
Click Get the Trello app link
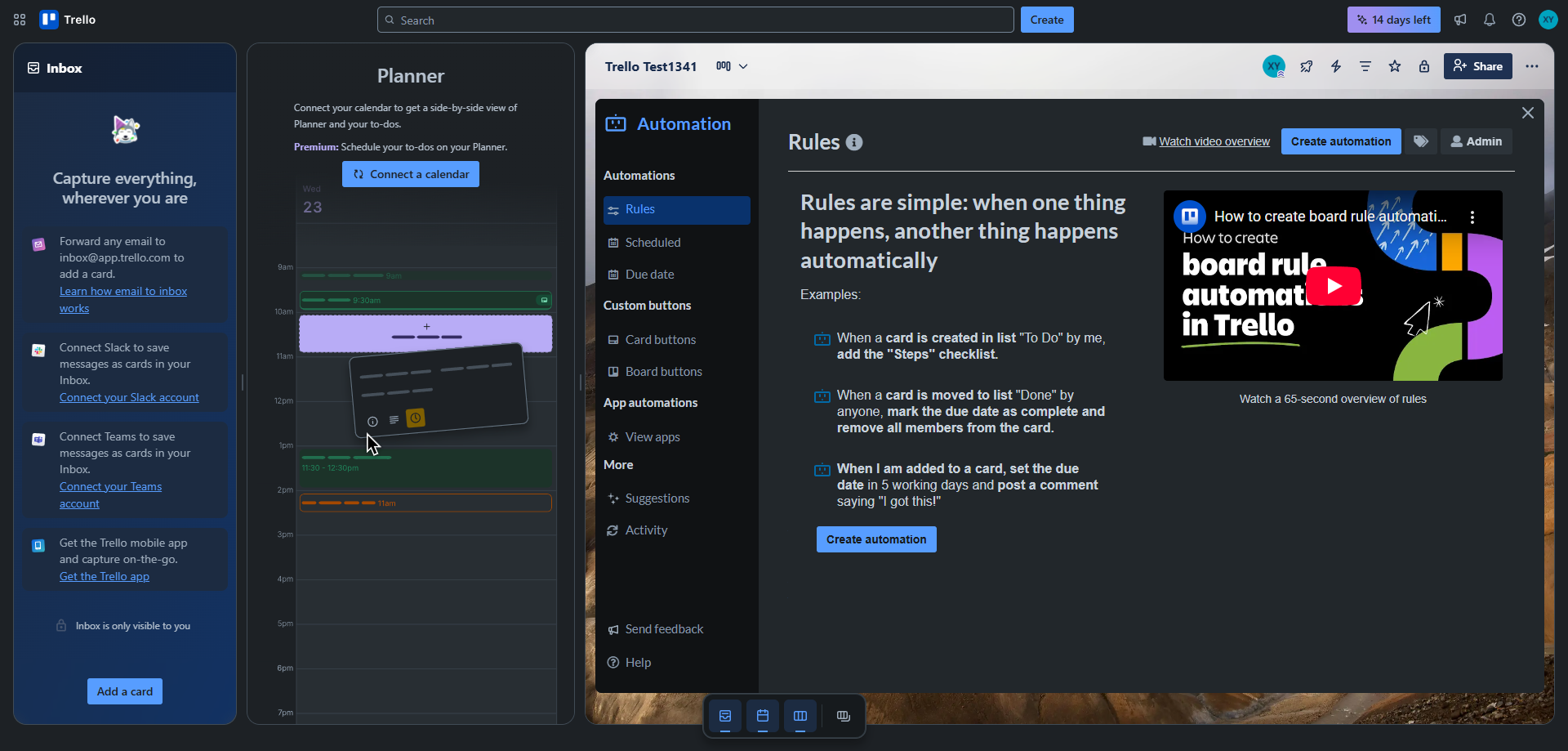coord(105,577)
